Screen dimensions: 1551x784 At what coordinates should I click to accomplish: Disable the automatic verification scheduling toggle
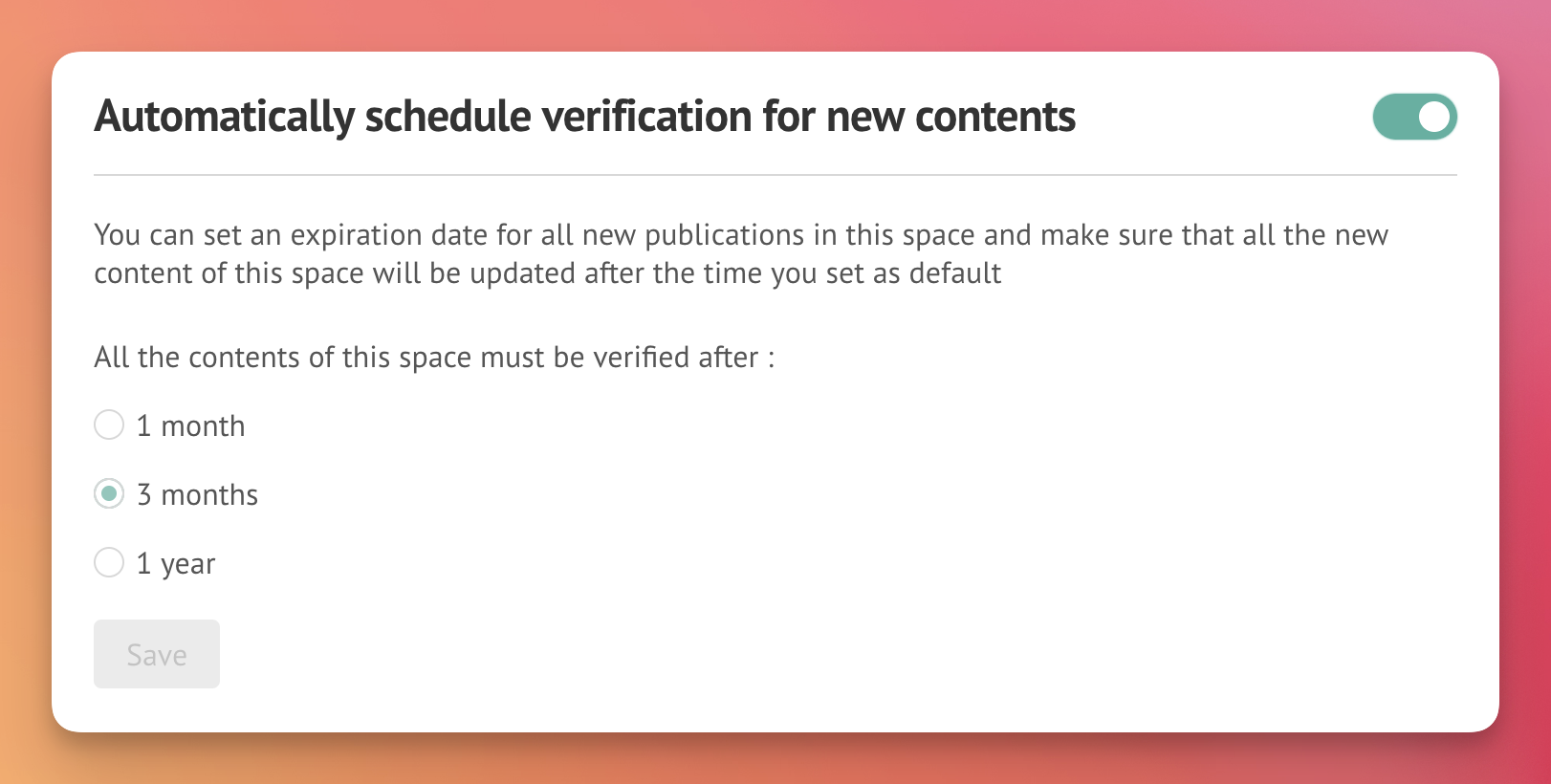pos(1414,117)
